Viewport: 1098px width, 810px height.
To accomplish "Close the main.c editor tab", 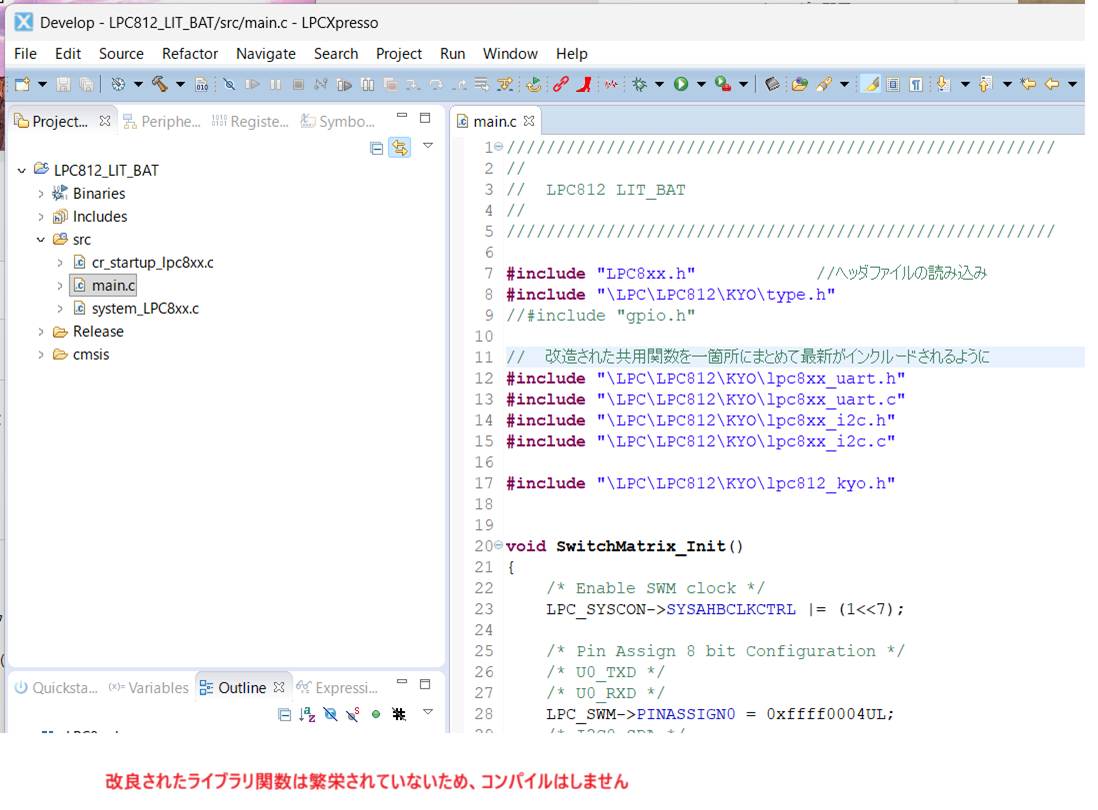I will click(x=529, y=121).
